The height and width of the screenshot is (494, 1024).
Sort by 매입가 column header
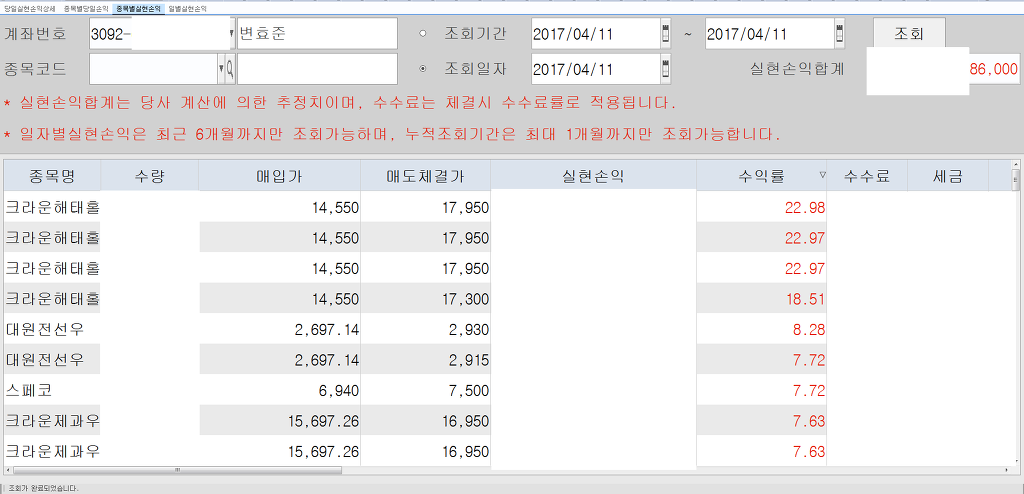point(279,176)
